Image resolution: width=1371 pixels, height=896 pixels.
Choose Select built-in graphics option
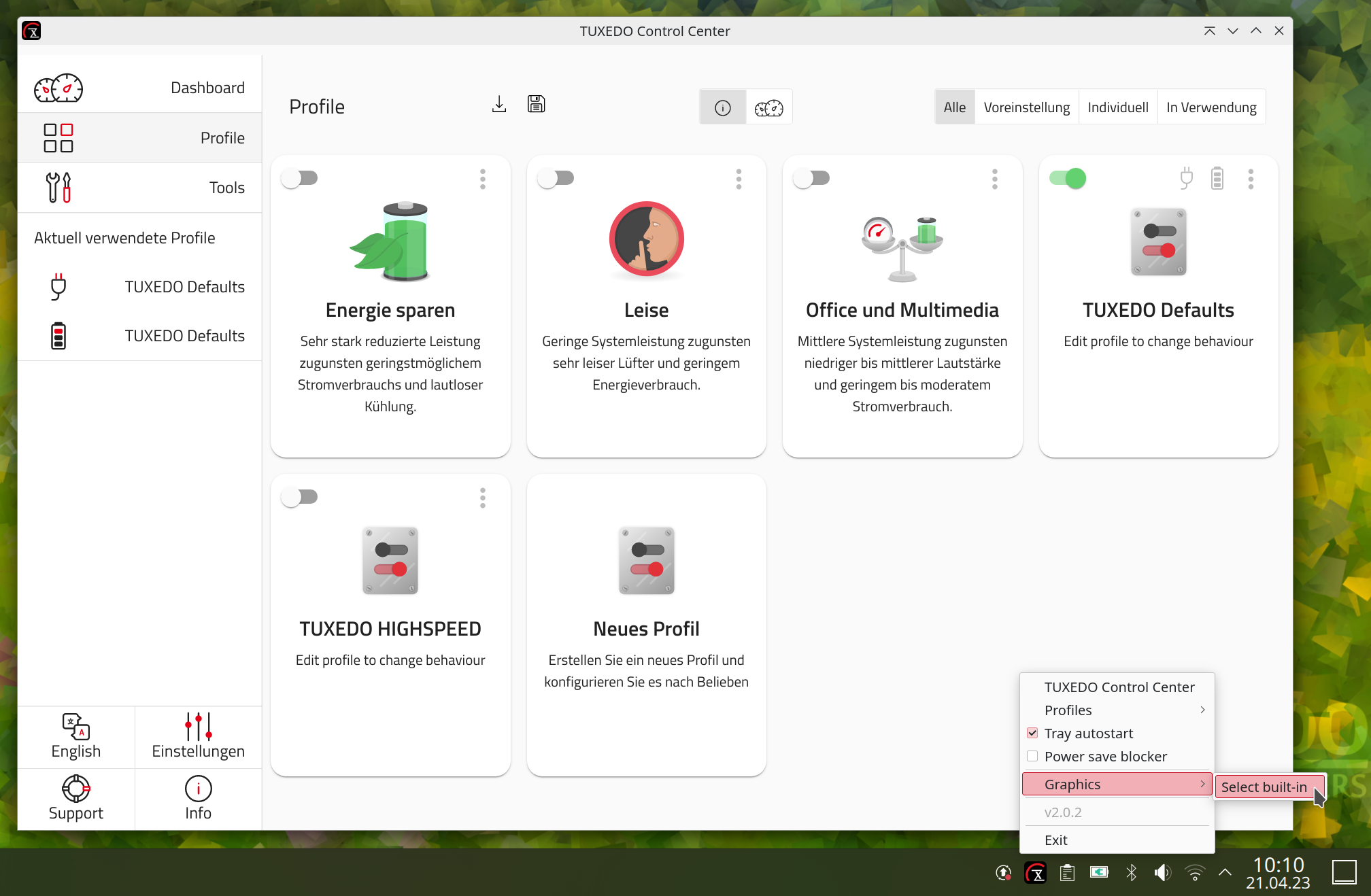[1270, 787]
